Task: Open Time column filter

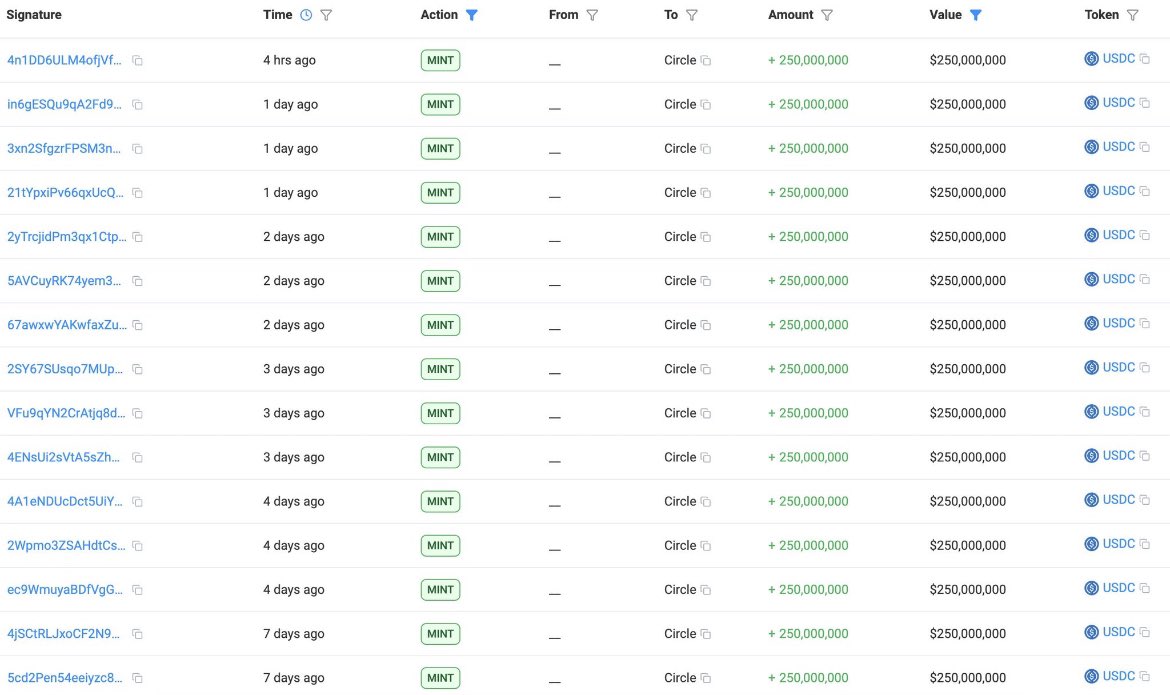Action: (326, 15)
